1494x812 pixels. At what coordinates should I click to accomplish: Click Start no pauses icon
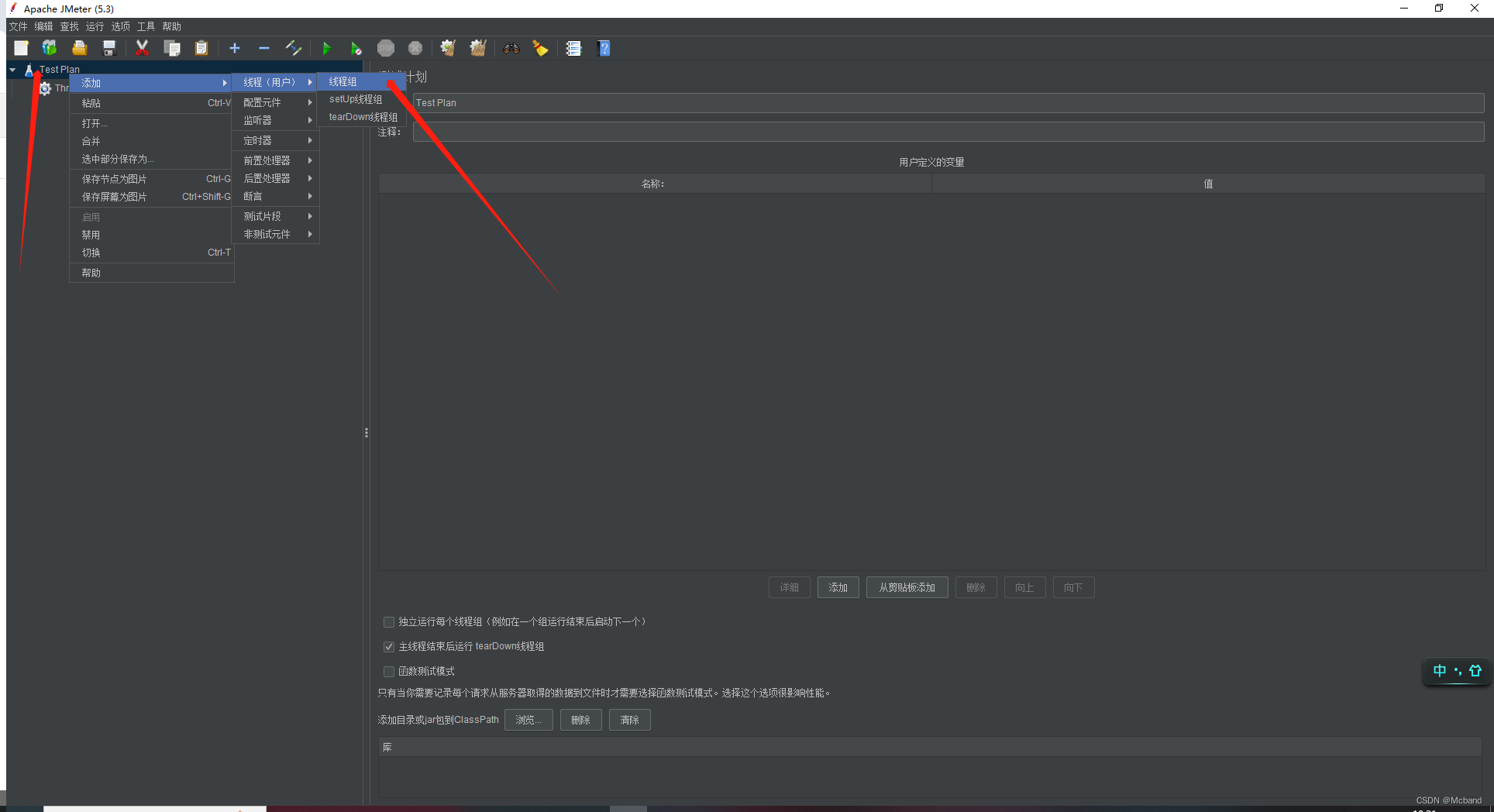click(356, 48)
